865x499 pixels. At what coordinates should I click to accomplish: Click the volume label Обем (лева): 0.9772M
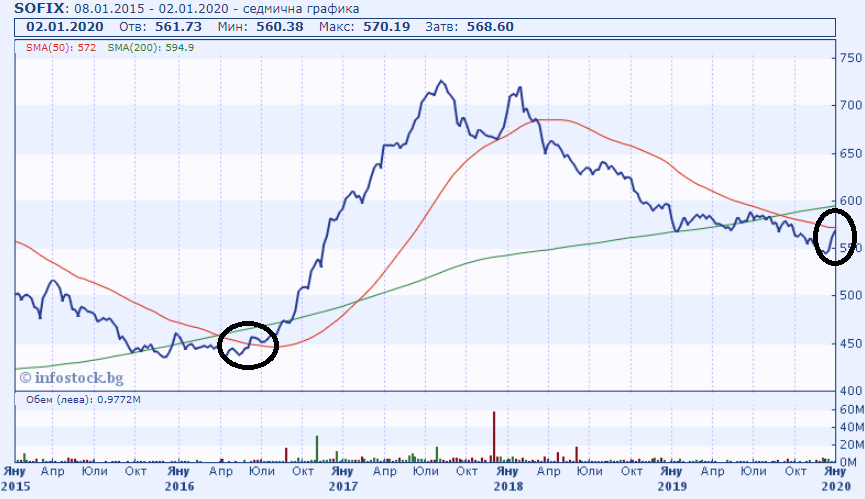83,399
